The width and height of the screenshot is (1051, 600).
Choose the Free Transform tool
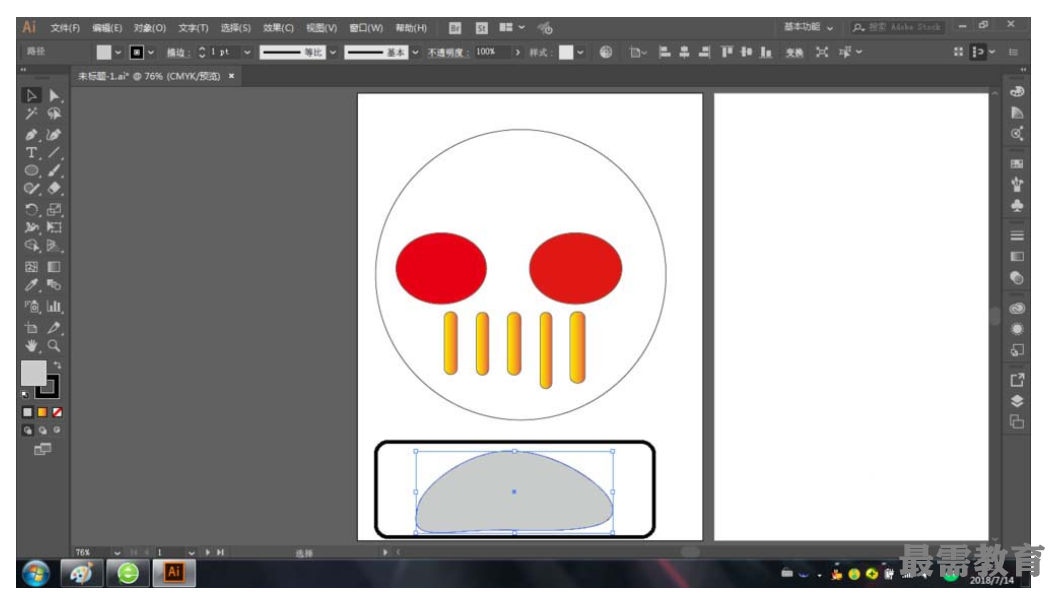[x=54, y=228]
